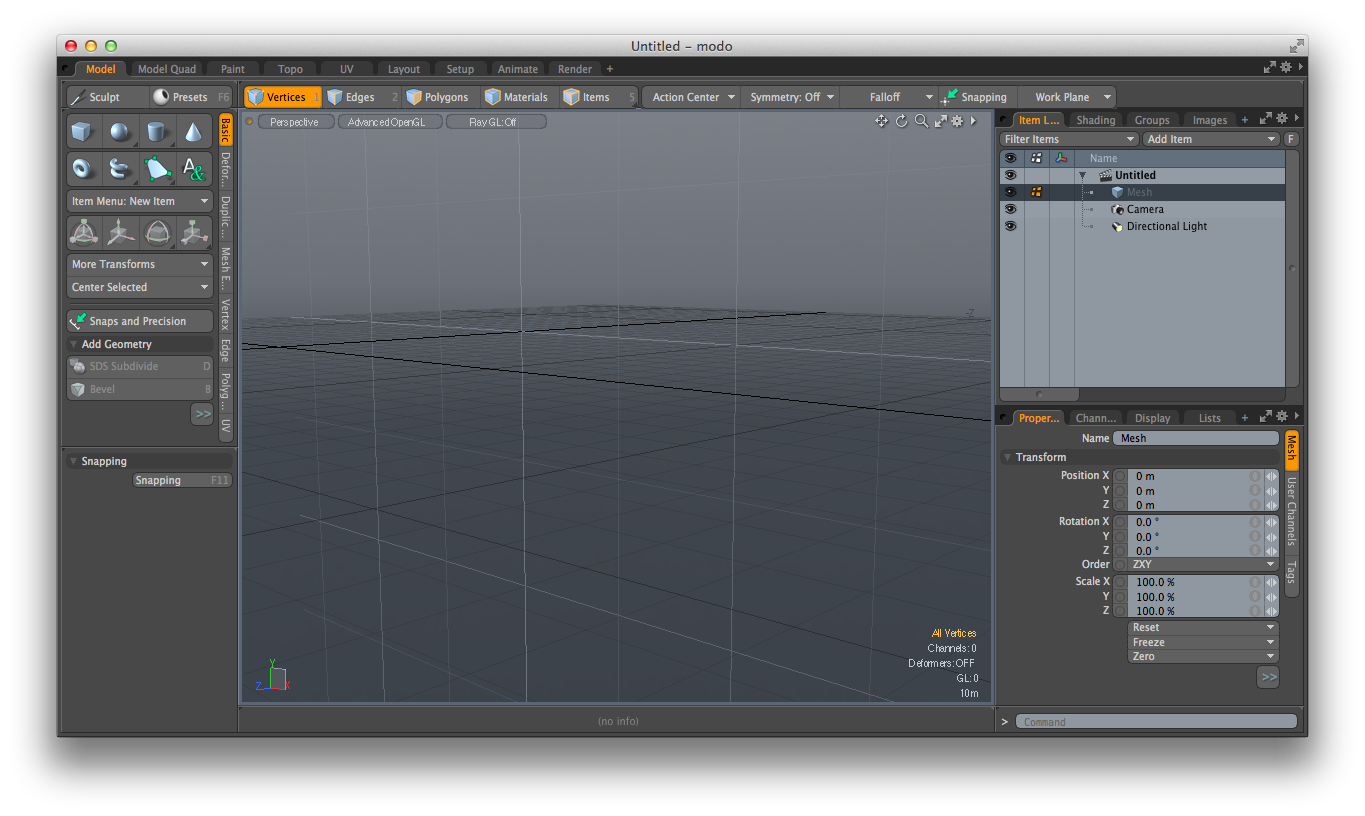Screen dimensions: 1365x816
Task: Open the More Transforms dropdown
Action: point(140,264)
